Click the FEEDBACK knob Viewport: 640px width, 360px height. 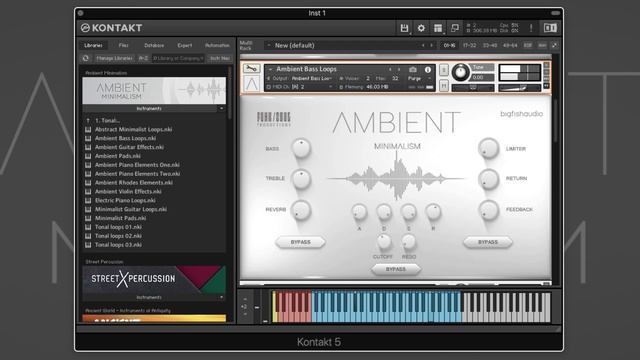click(x=489, y=210)
